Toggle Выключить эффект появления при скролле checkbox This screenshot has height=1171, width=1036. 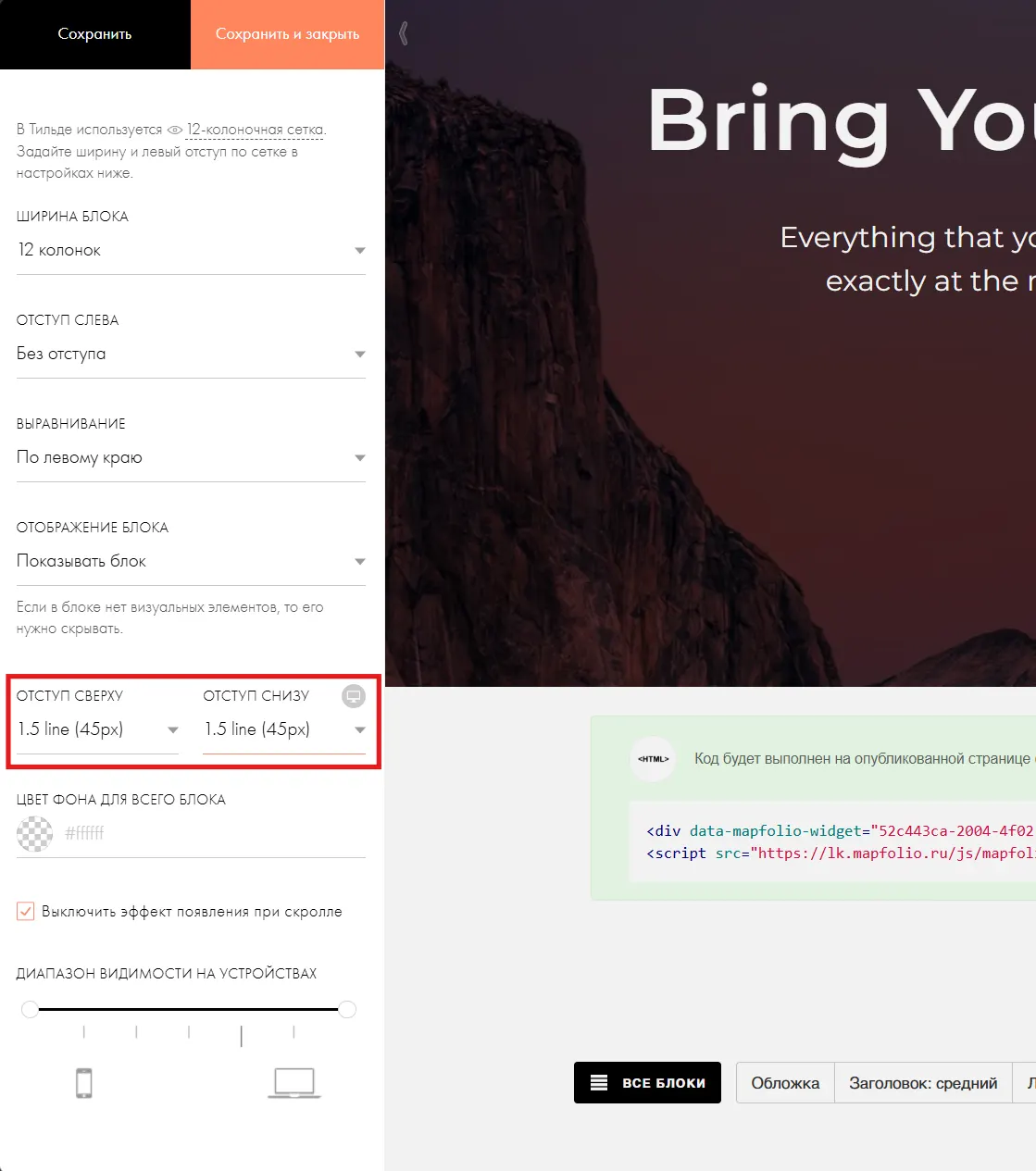26,911
